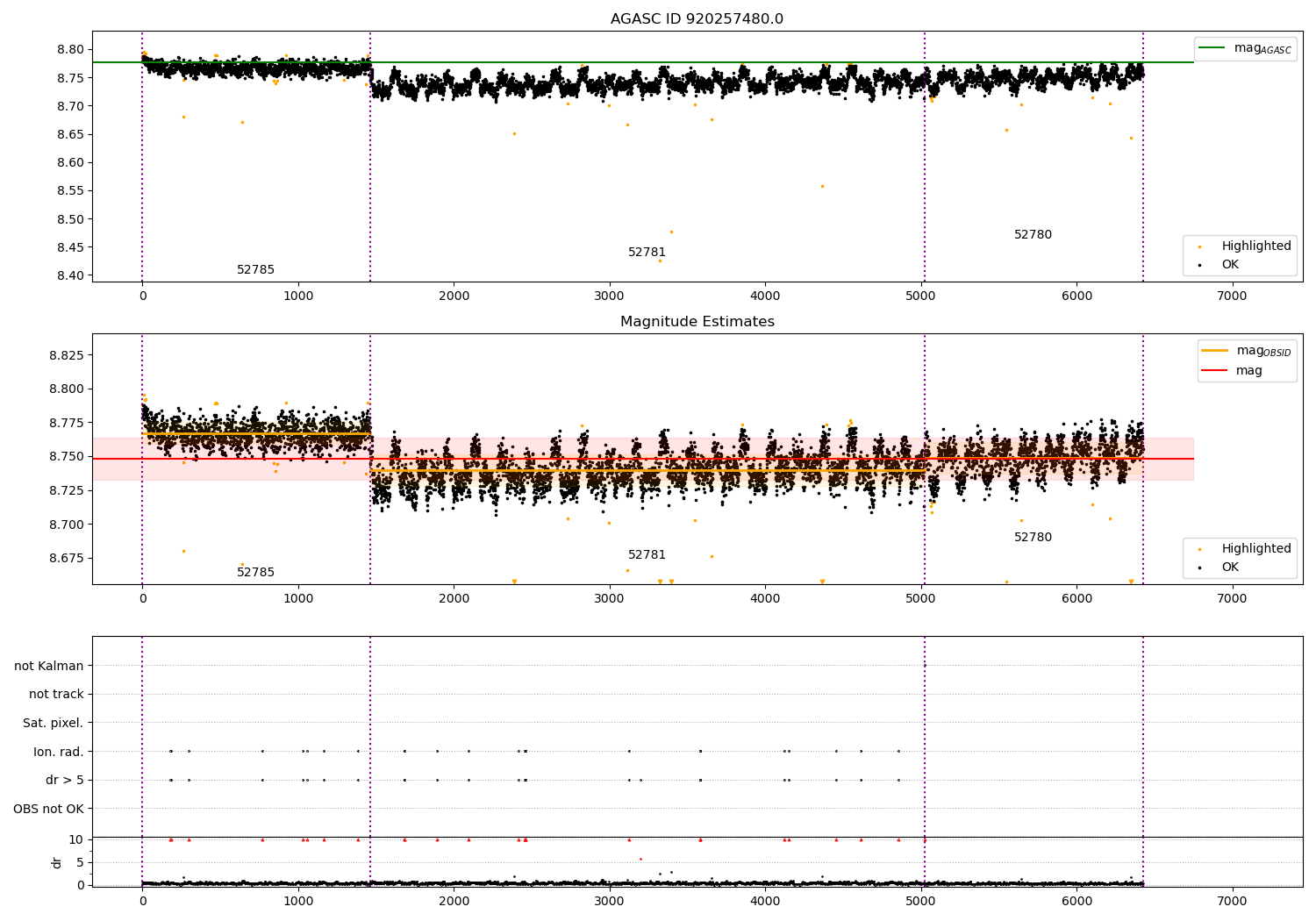Click the green mag AGASC line sample in legend
The width and height of the screenshot is (1316, 921).
[x=1212, y=48]
